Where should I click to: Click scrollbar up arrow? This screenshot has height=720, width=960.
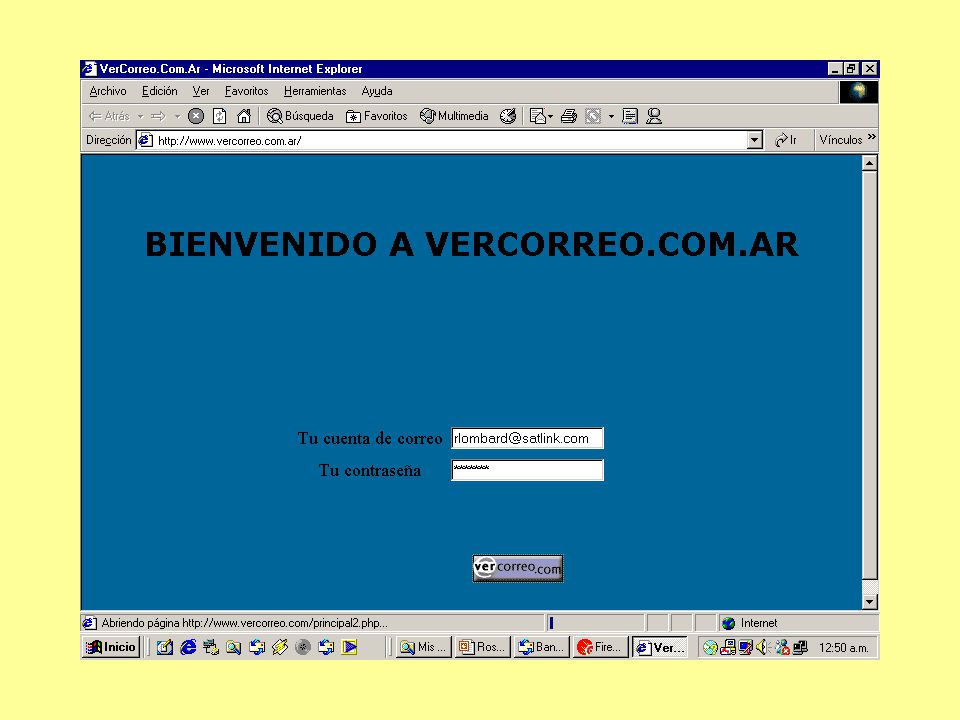[869, 163]
